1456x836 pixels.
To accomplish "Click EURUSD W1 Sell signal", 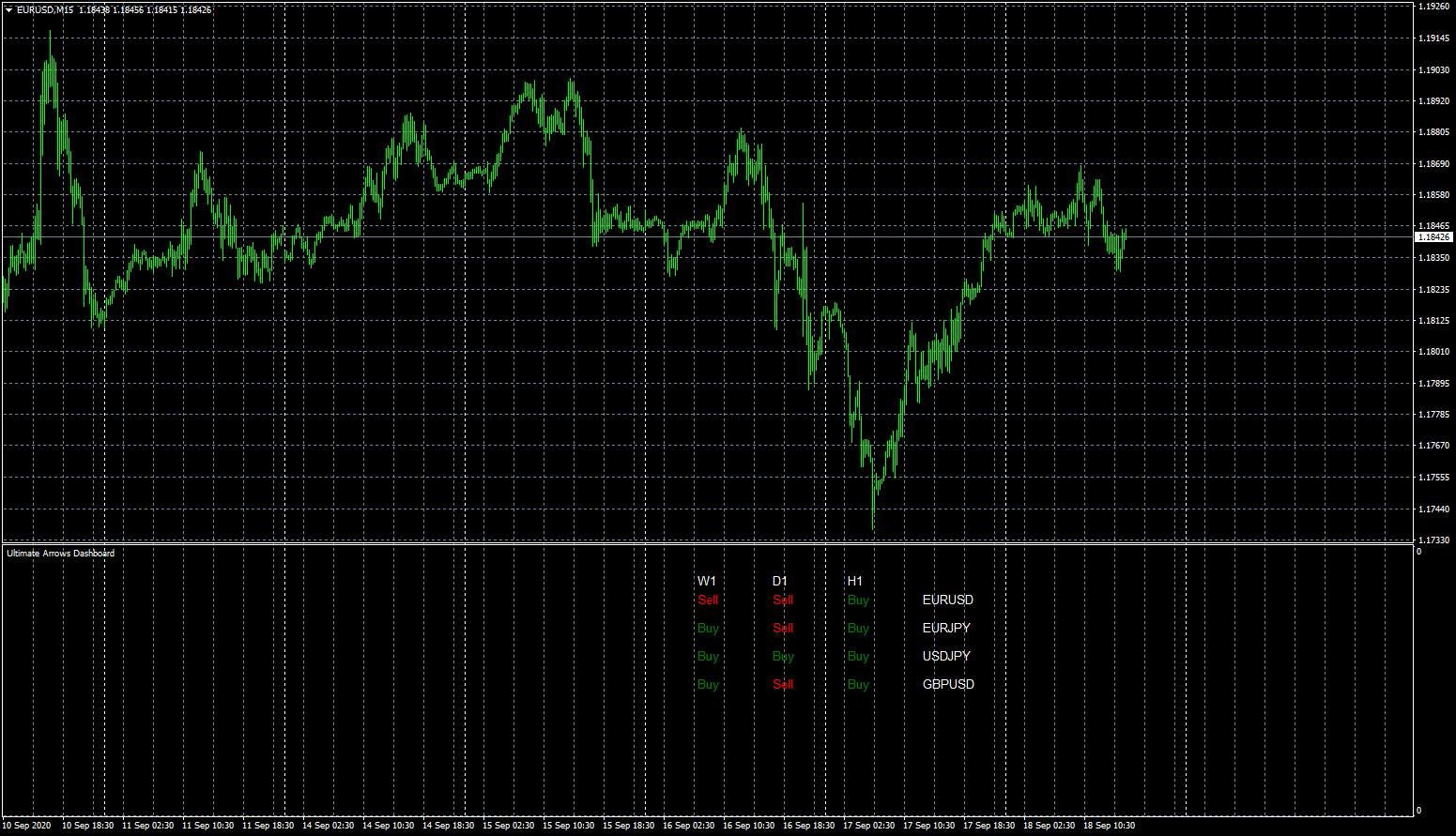I will pos(708,600).
